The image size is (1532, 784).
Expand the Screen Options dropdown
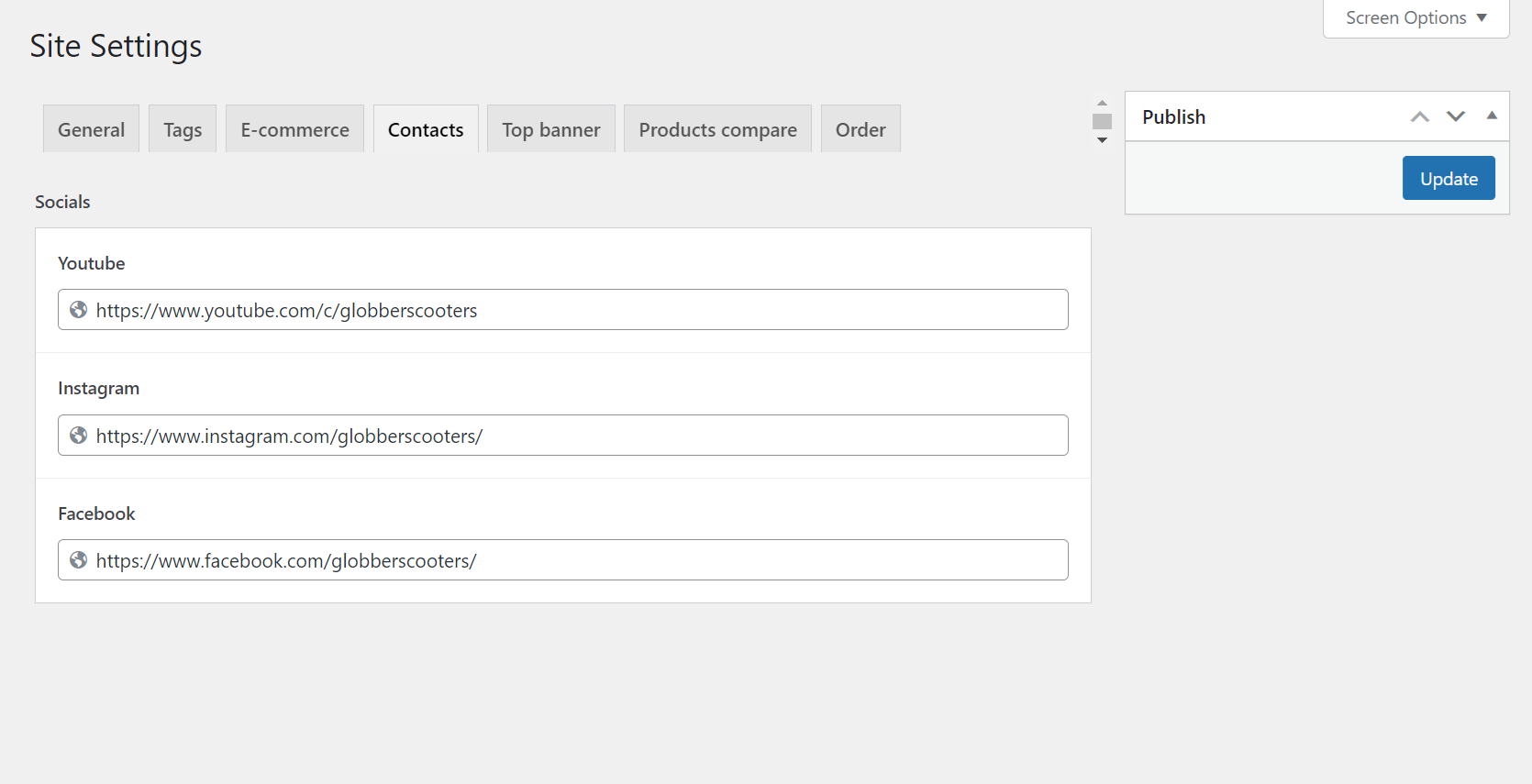[1415, 18]
